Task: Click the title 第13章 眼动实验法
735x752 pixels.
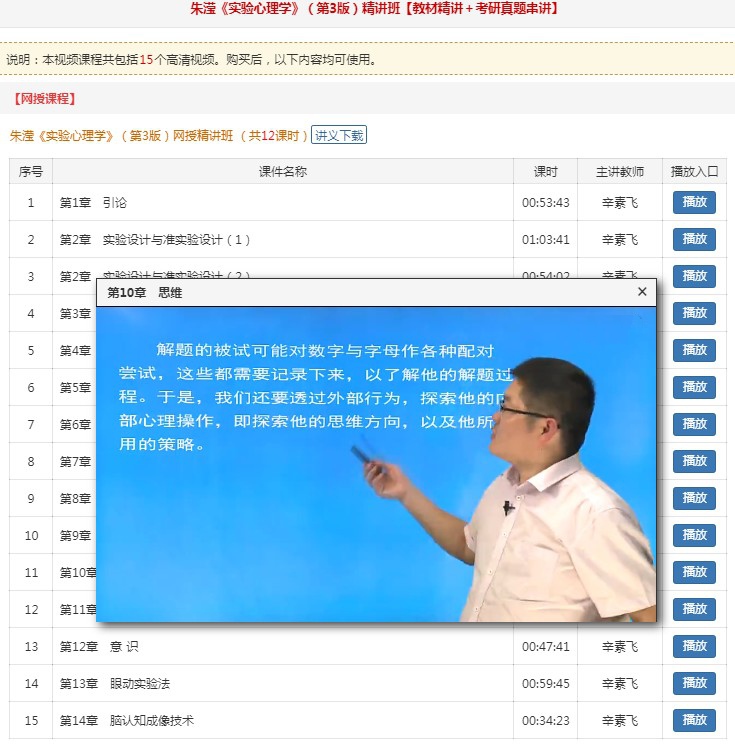Action: click(115, 683)
